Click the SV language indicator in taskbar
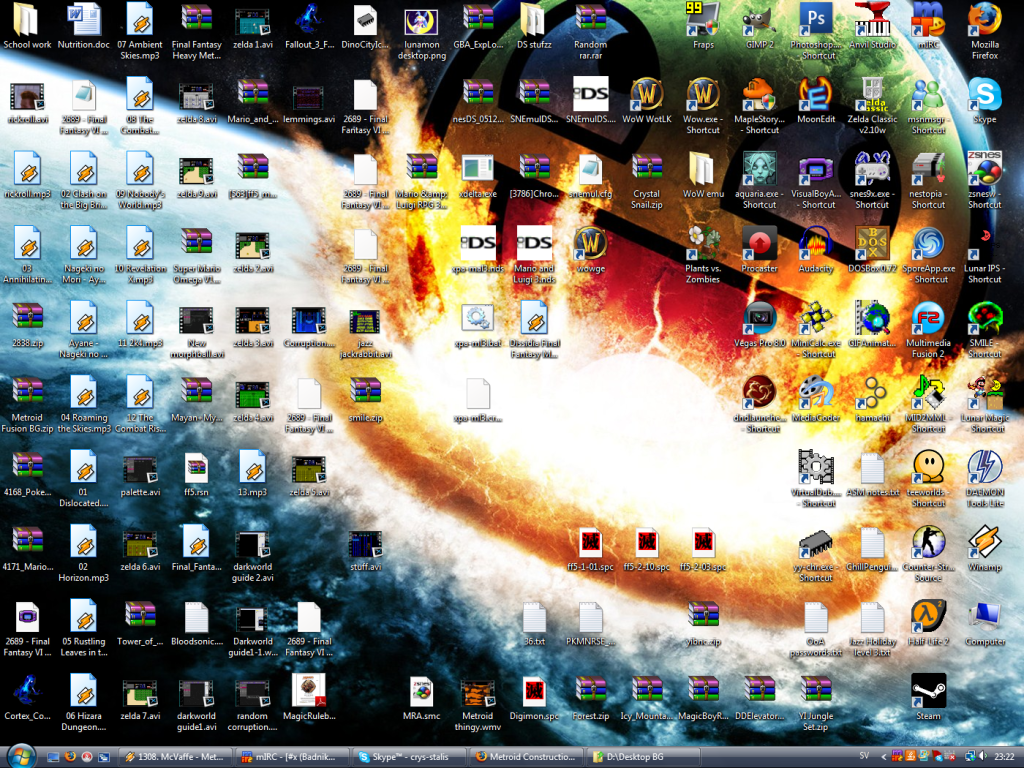Viewport: 1024px width, 768px height. coord(863,756)
